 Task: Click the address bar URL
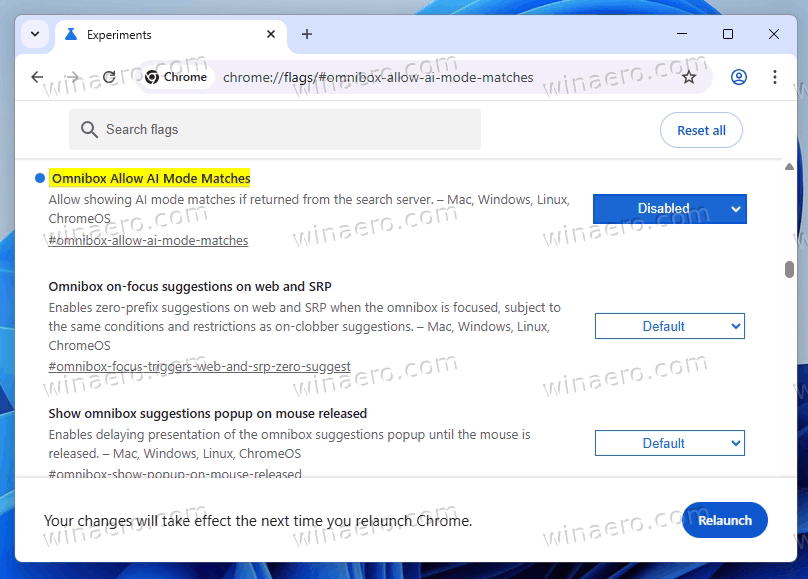pyautogui.click(x=378, y=77)
